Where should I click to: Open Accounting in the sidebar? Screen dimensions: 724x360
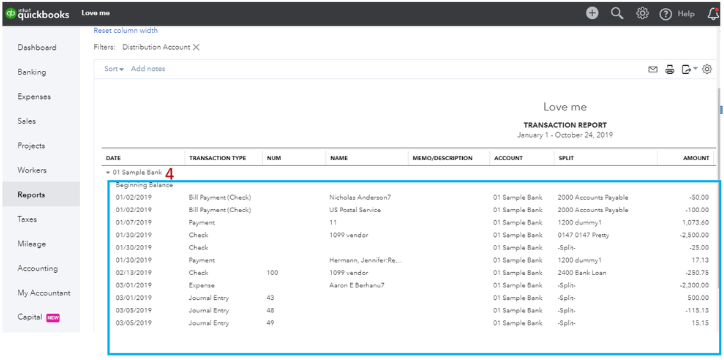pos(38,268)
